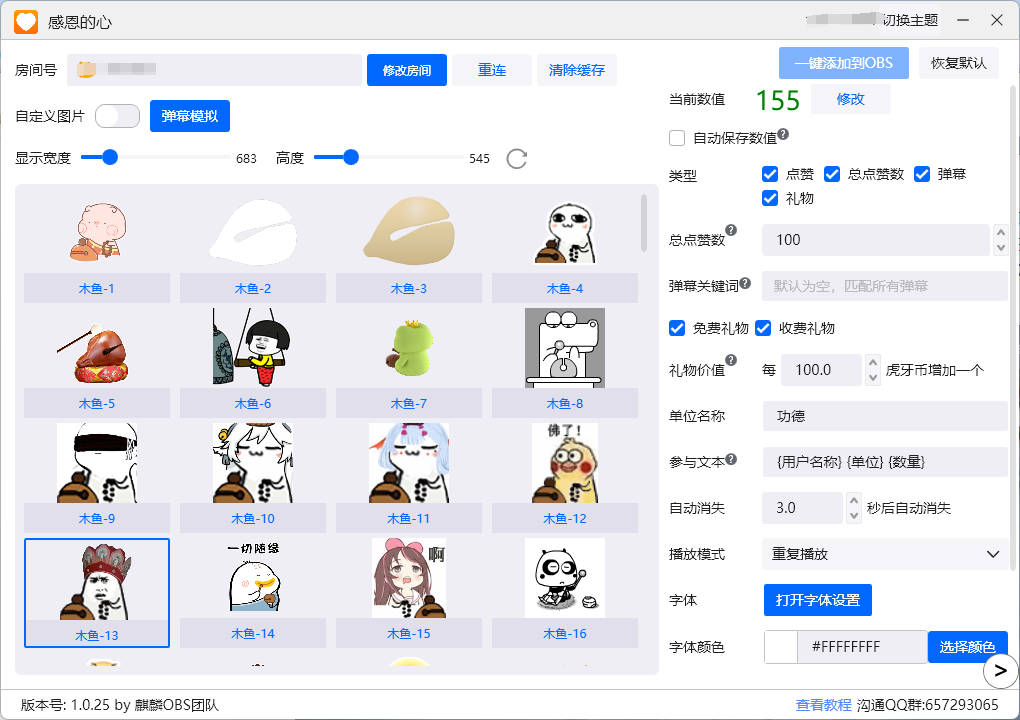The width and height of the screenshot is (1020, 720).
Task: Click the round arrow button at bottom right
Action: click(1000, 671)
